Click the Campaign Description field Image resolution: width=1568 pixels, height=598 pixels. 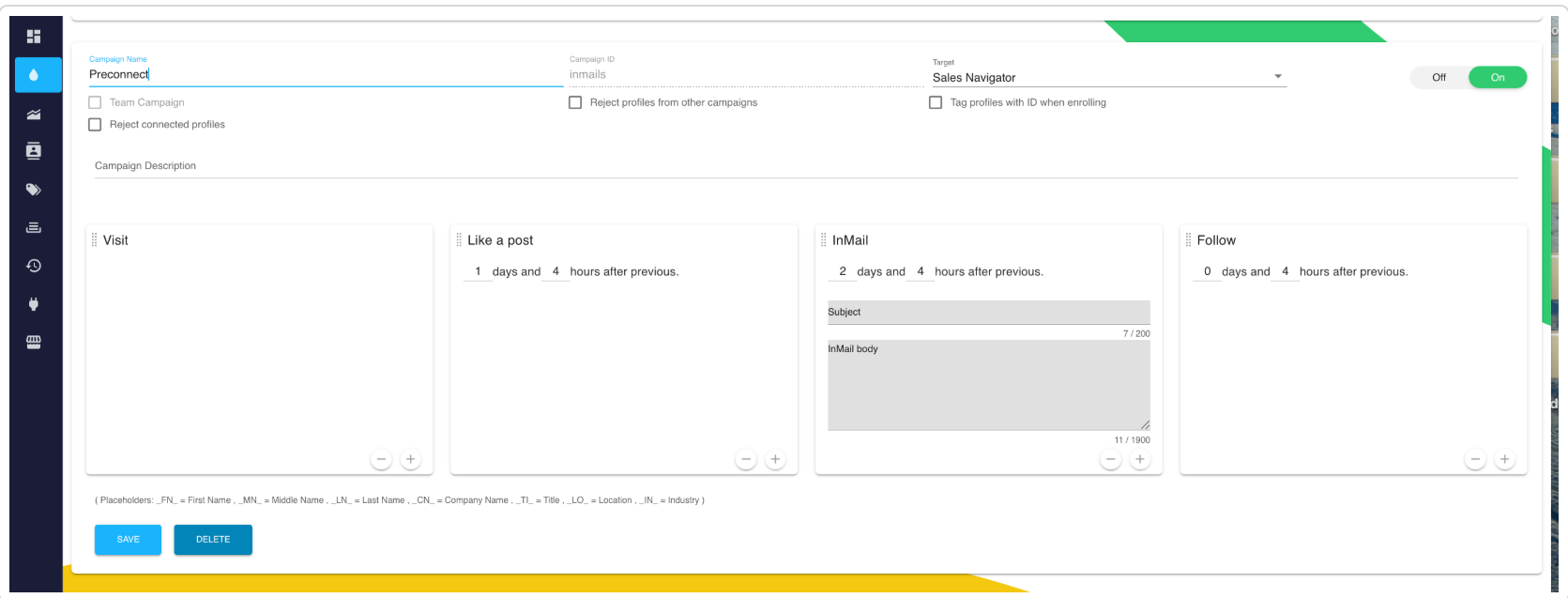click(806, 166)
